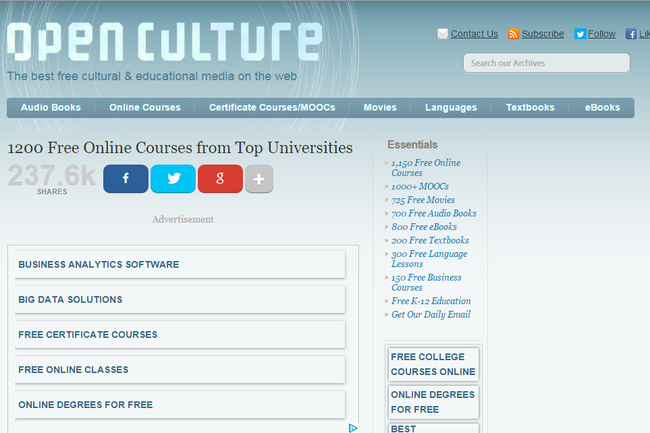Click the AdChoices icon below the ad list
Image resolution: width=650 pixels, height=433 pixels.
(x=353, y=428)
